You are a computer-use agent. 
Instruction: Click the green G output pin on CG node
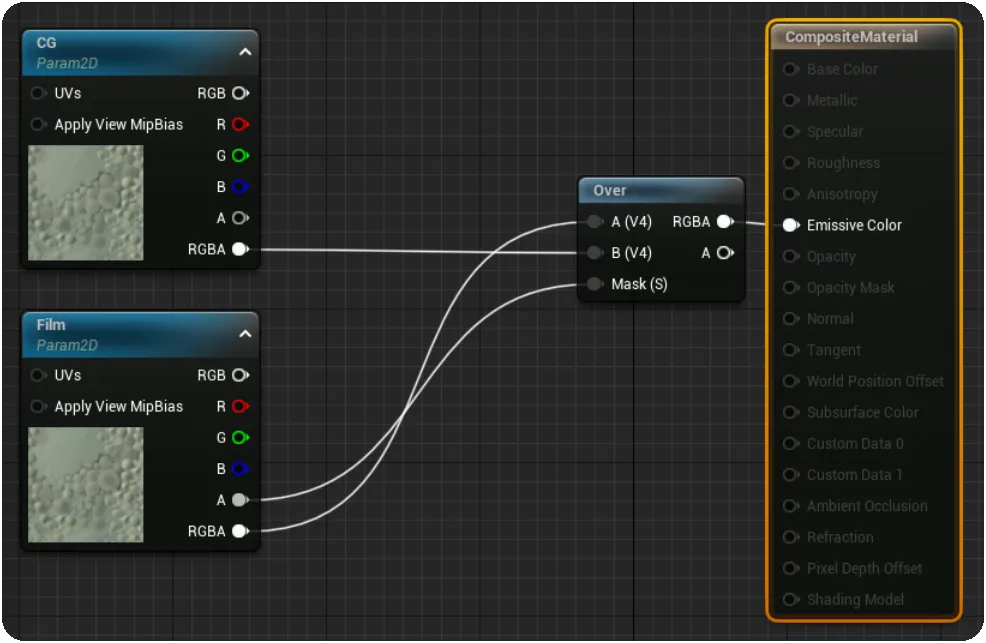[240, 155]
